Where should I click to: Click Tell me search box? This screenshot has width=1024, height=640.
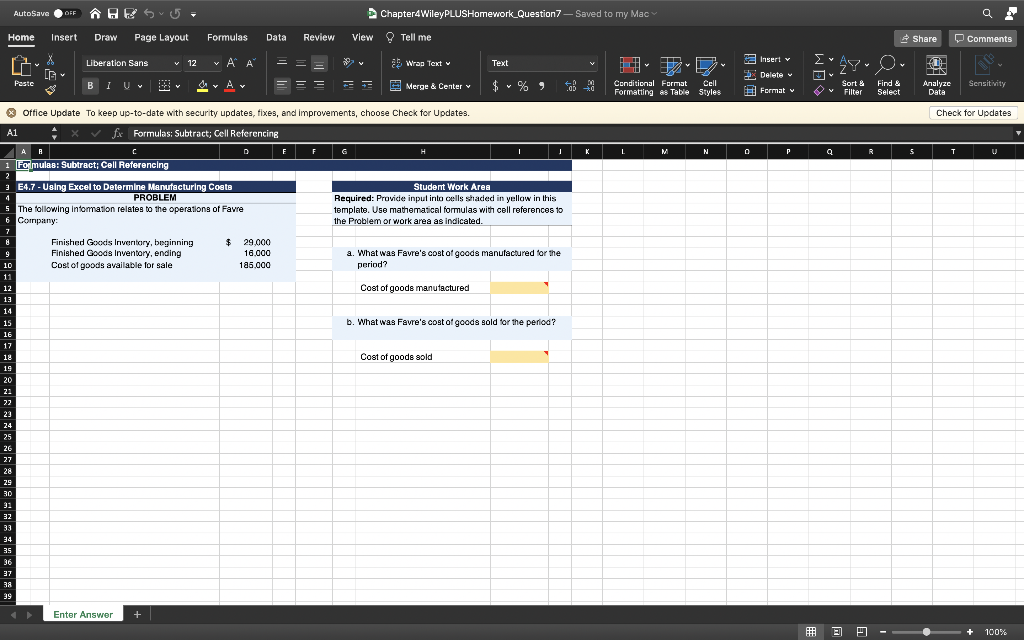pyautogui.click(x=409, y=37)
